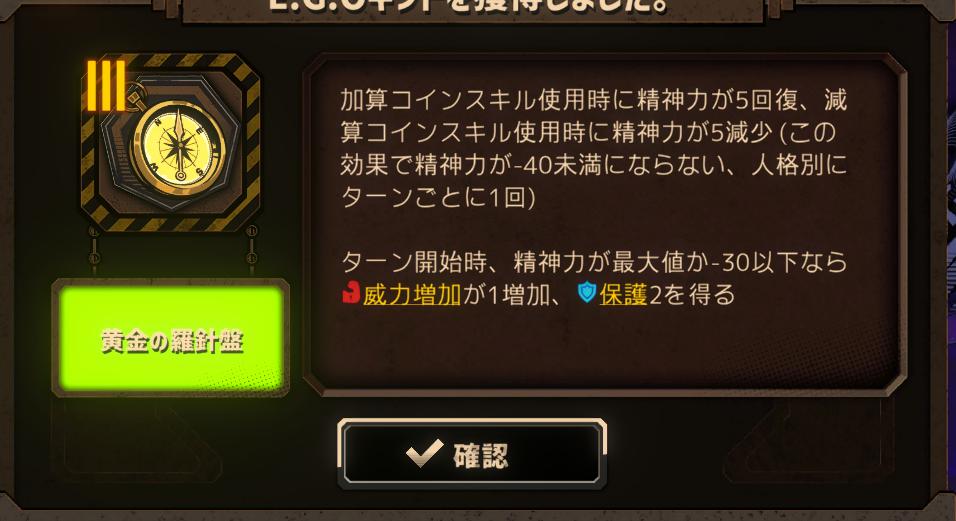
Task: Click the checkmark icon inside 確認
Action: (x=424, y=453)
